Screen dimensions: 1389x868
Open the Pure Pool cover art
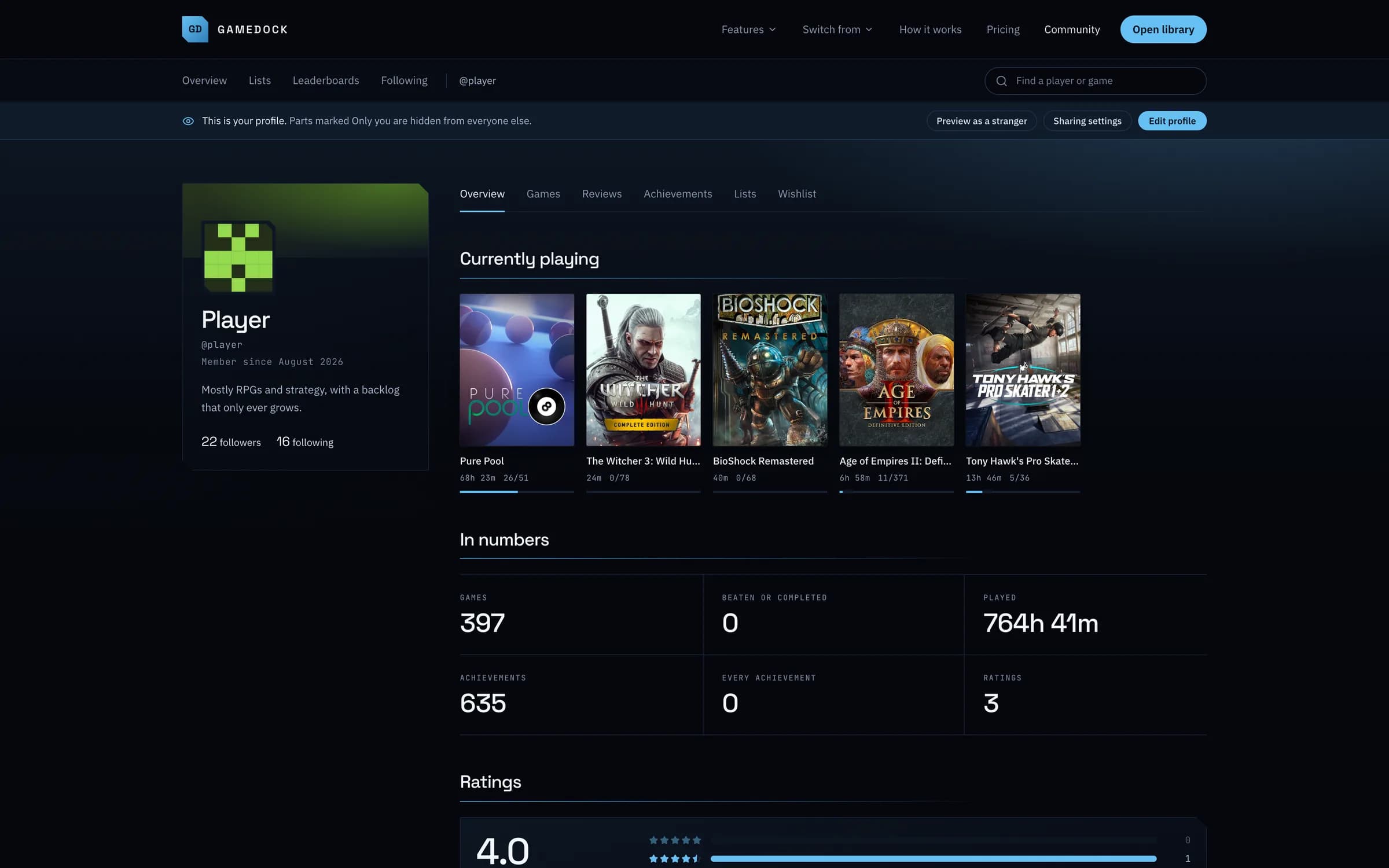pos(517,370)
